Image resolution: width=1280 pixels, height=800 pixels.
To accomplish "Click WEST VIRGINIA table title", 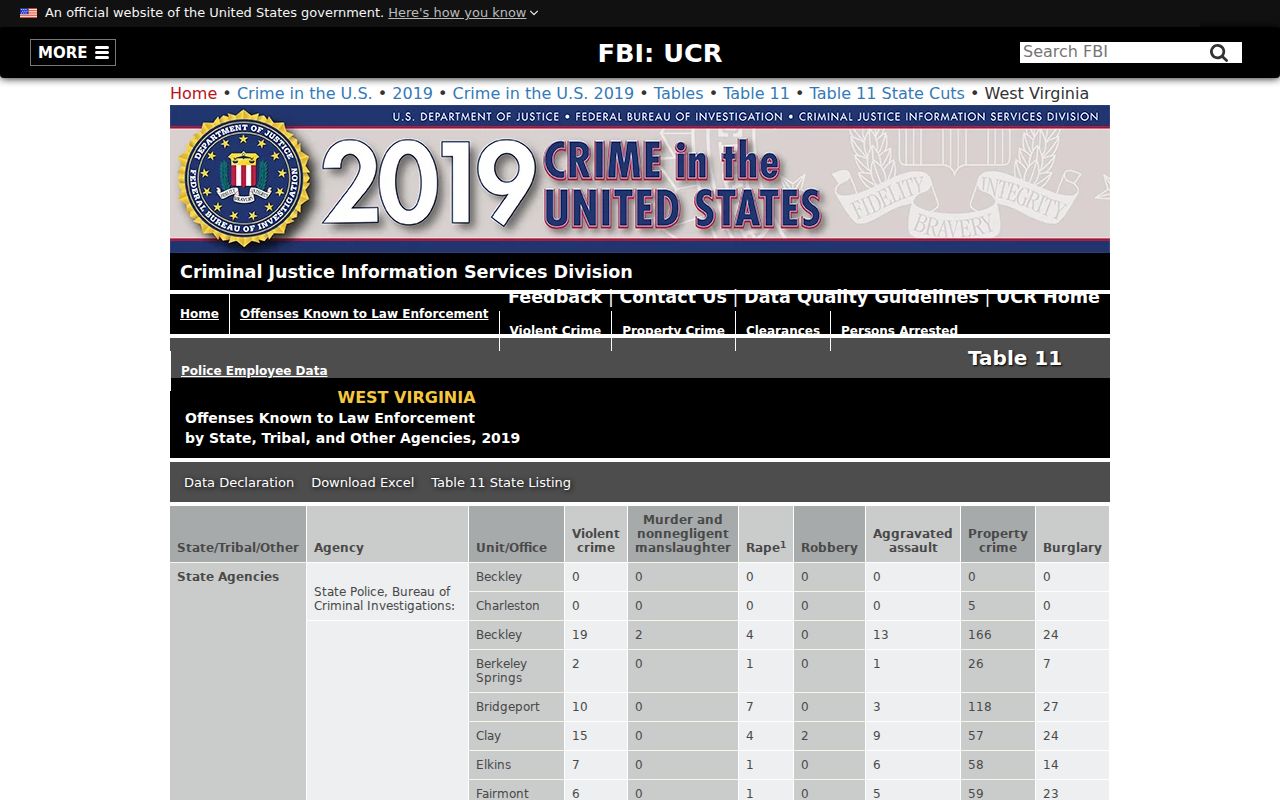I will 407,398.
